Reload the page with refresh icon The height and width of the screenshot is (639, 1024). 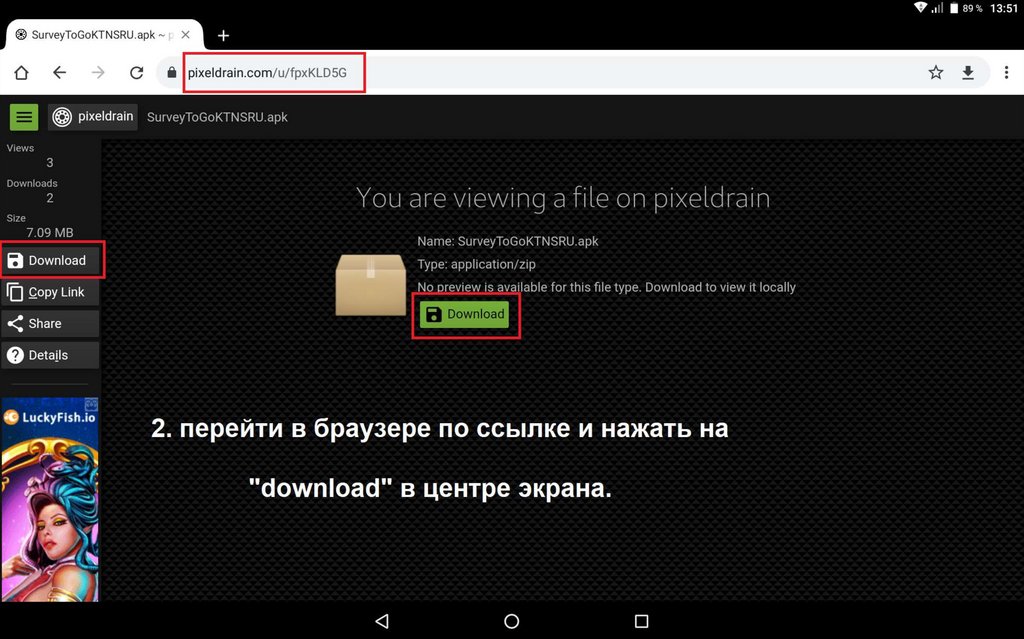click(x=136, y=73)
